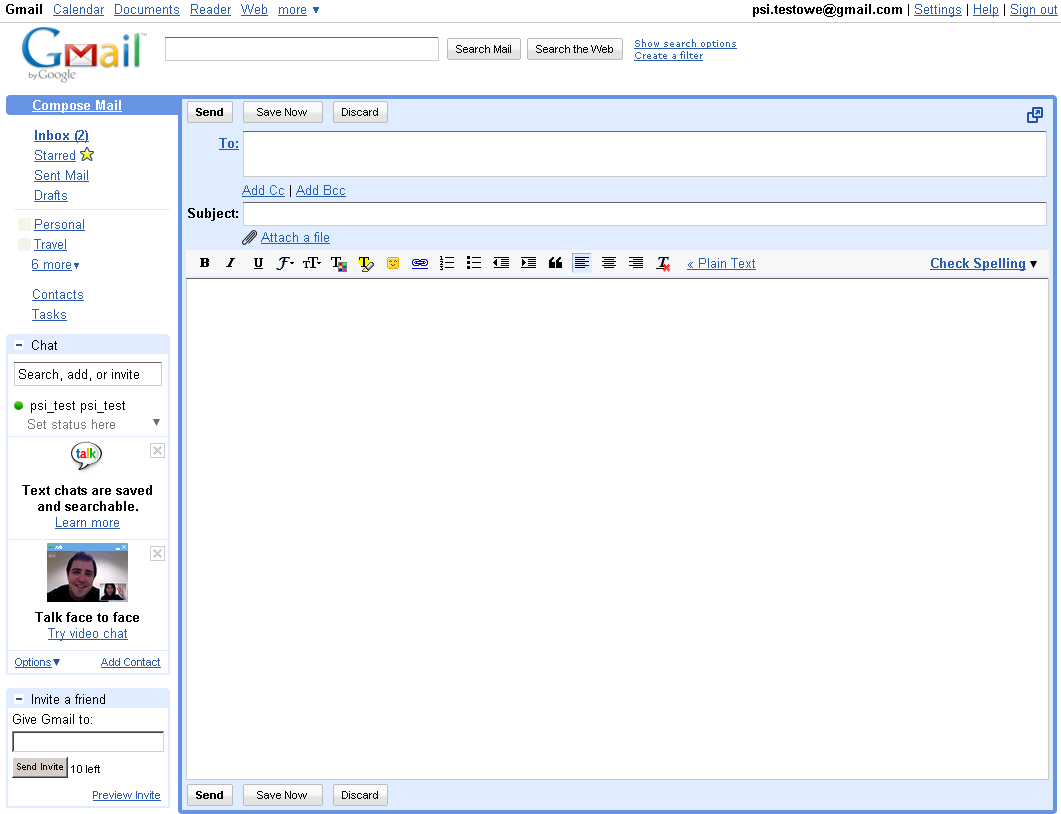Open chat Options dropdown
The width and height of the screenshot is (1061, 814).
[37, 662]
